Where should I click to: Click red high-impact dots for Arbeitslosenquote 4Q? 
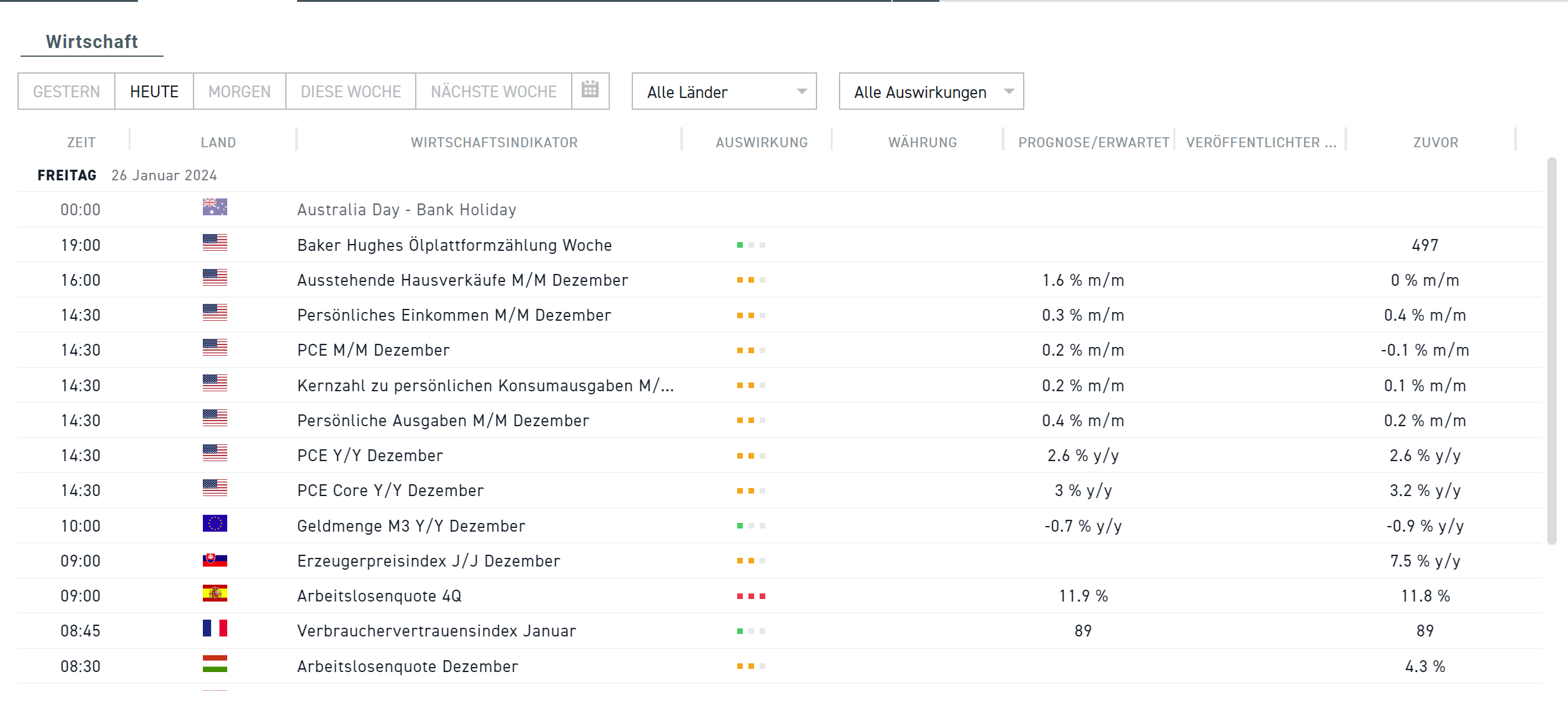[751, 597]
